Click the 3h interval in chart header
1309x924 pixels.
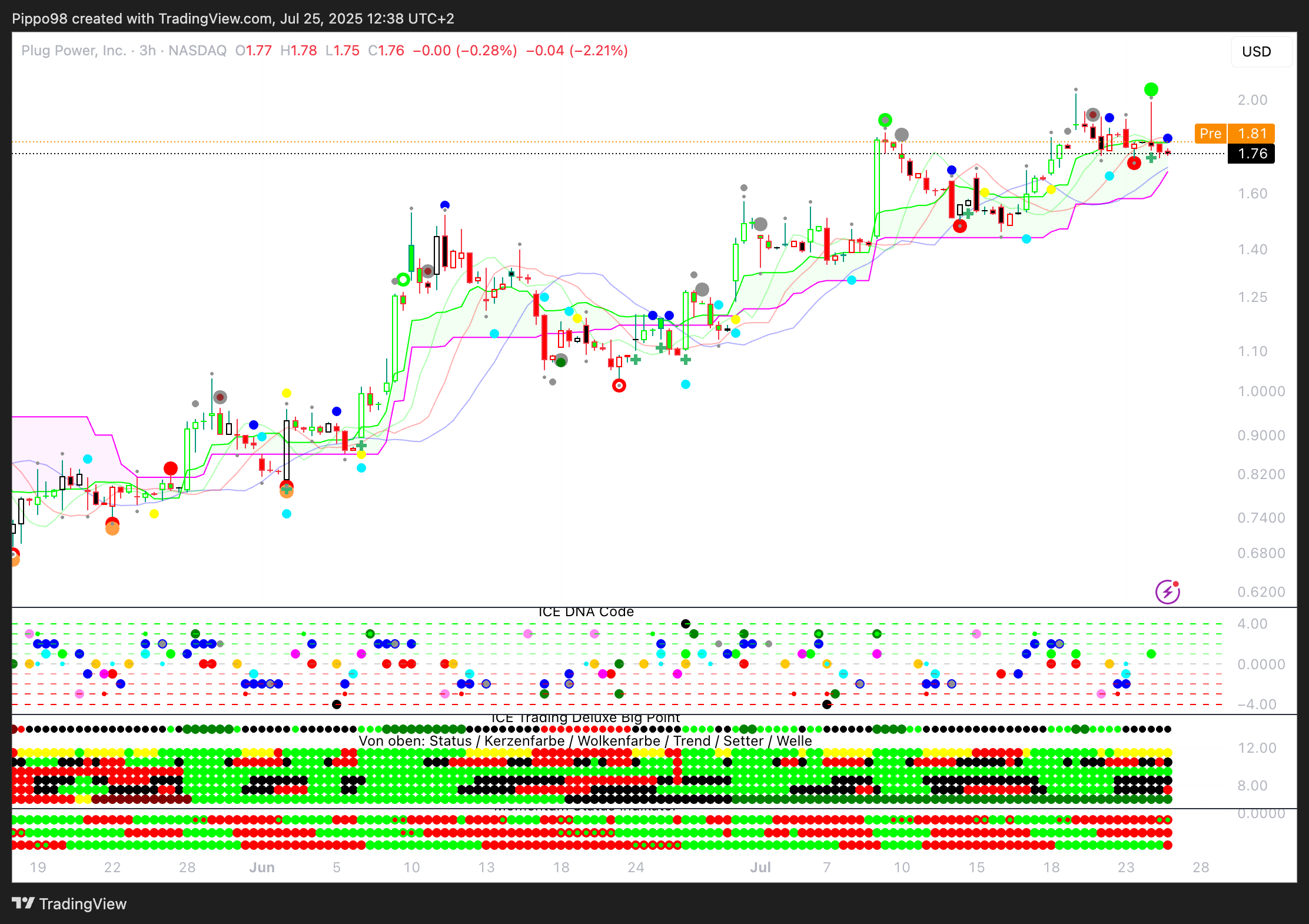(148, 51)
